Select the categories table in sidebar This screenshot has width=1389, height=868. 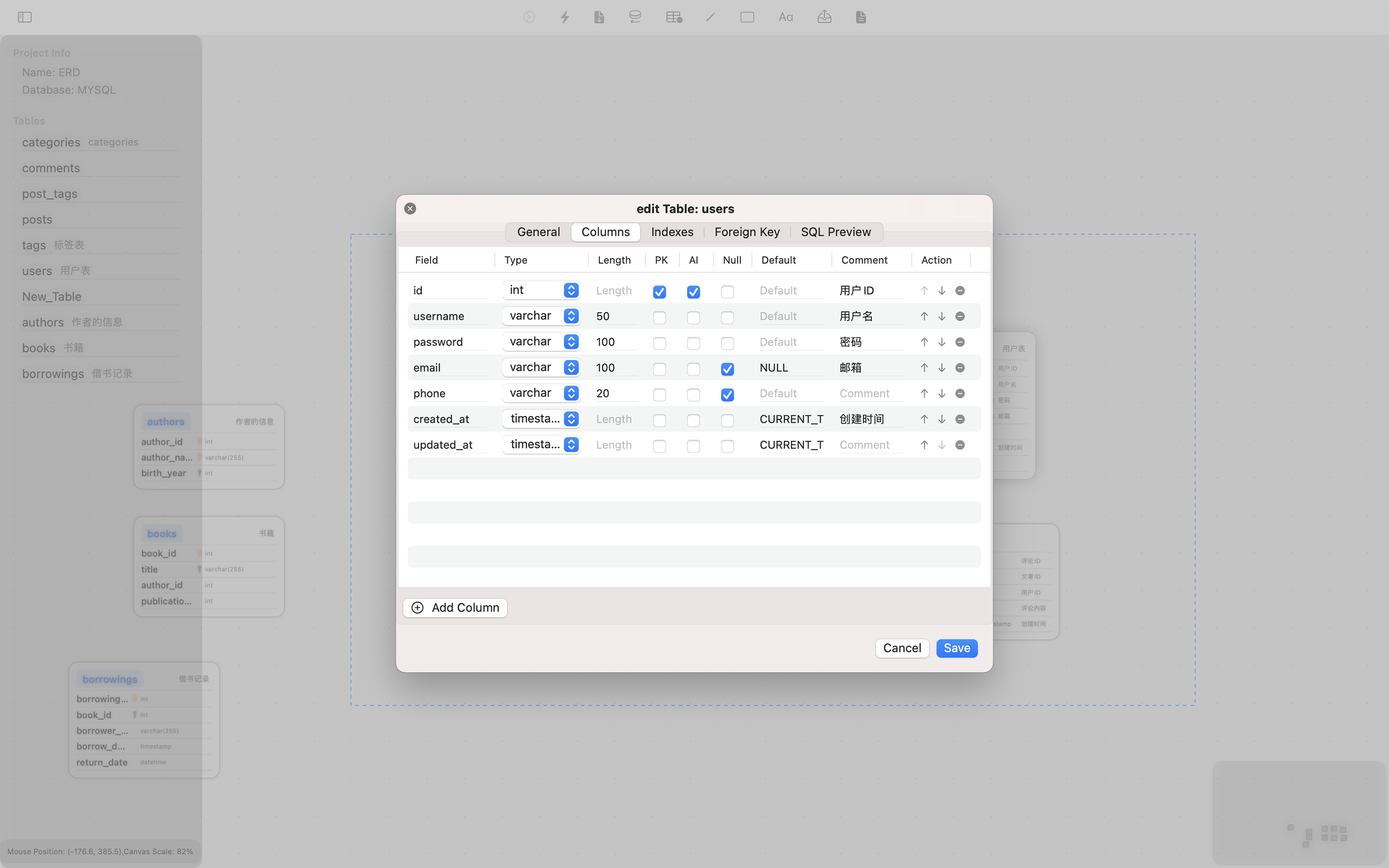click(x=100, y=142)
